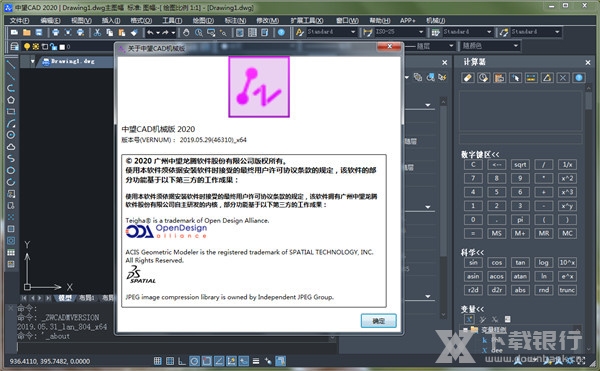Click the Save disk toolbar icon
The height and width of the screenshot is (371, 600).
pos(39,33)
